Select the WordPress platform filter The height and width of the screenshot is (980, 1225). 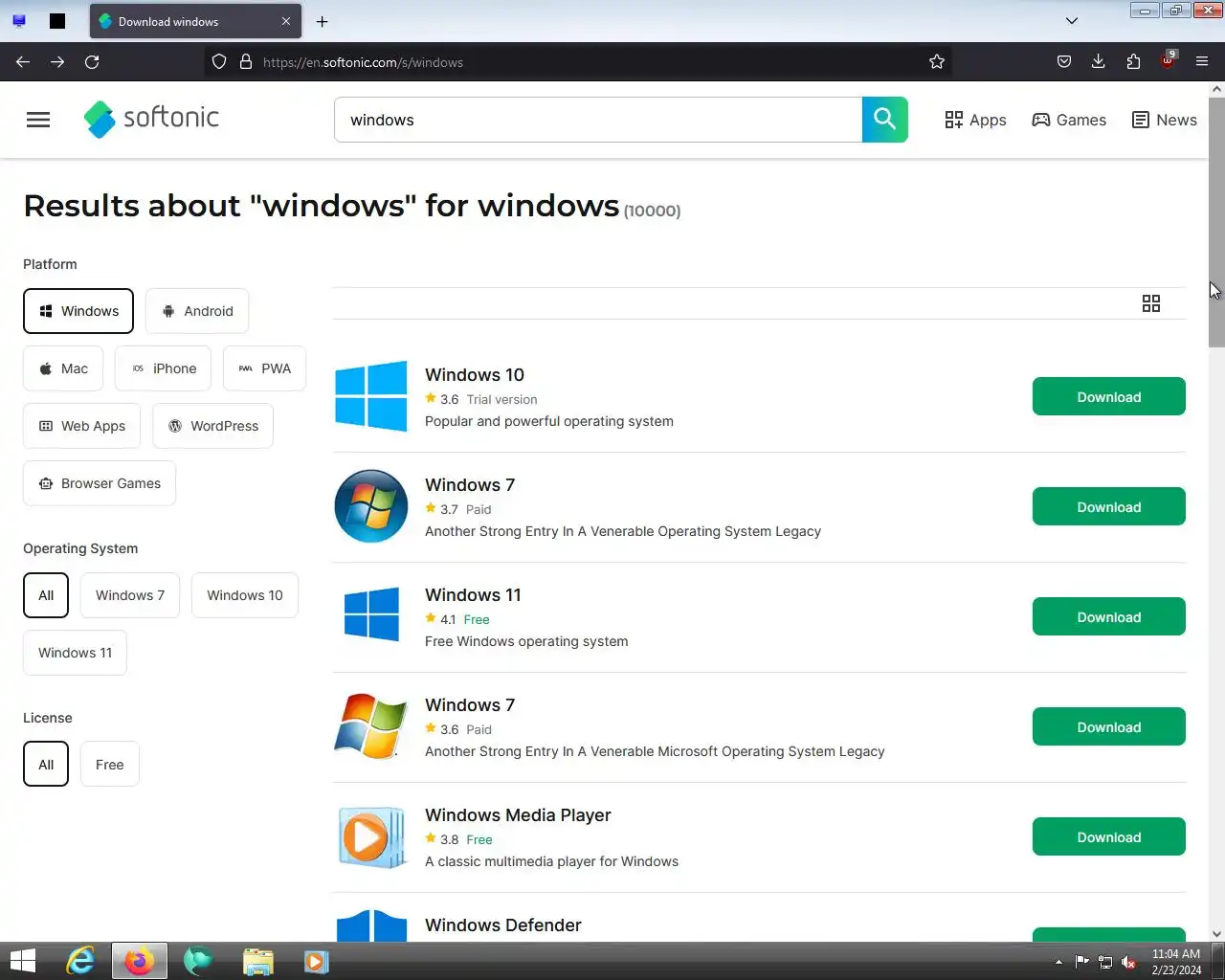point(212,426)
